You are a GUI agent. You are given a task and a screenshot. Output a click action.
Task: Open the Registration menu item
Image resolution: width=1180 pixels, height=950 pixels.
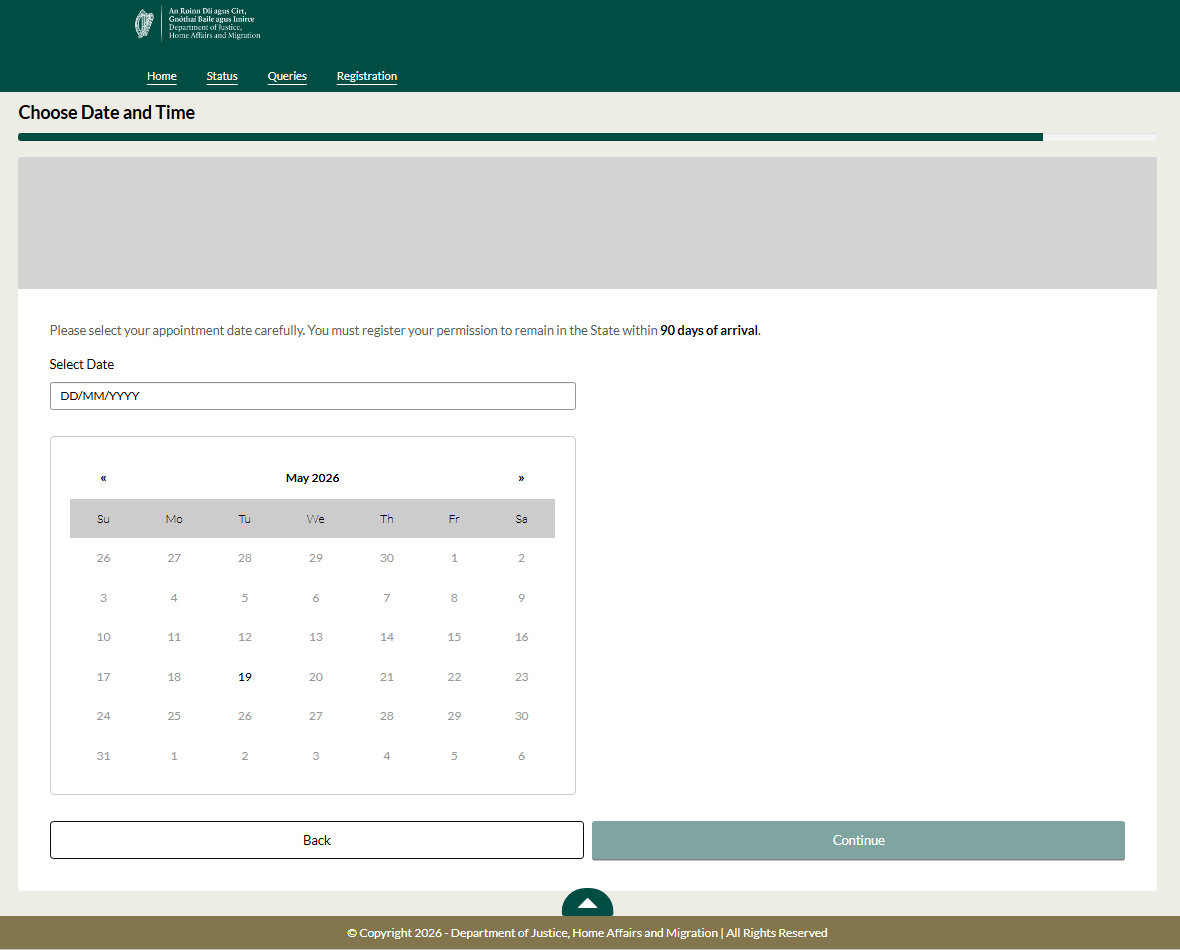[x=366, y=76]
